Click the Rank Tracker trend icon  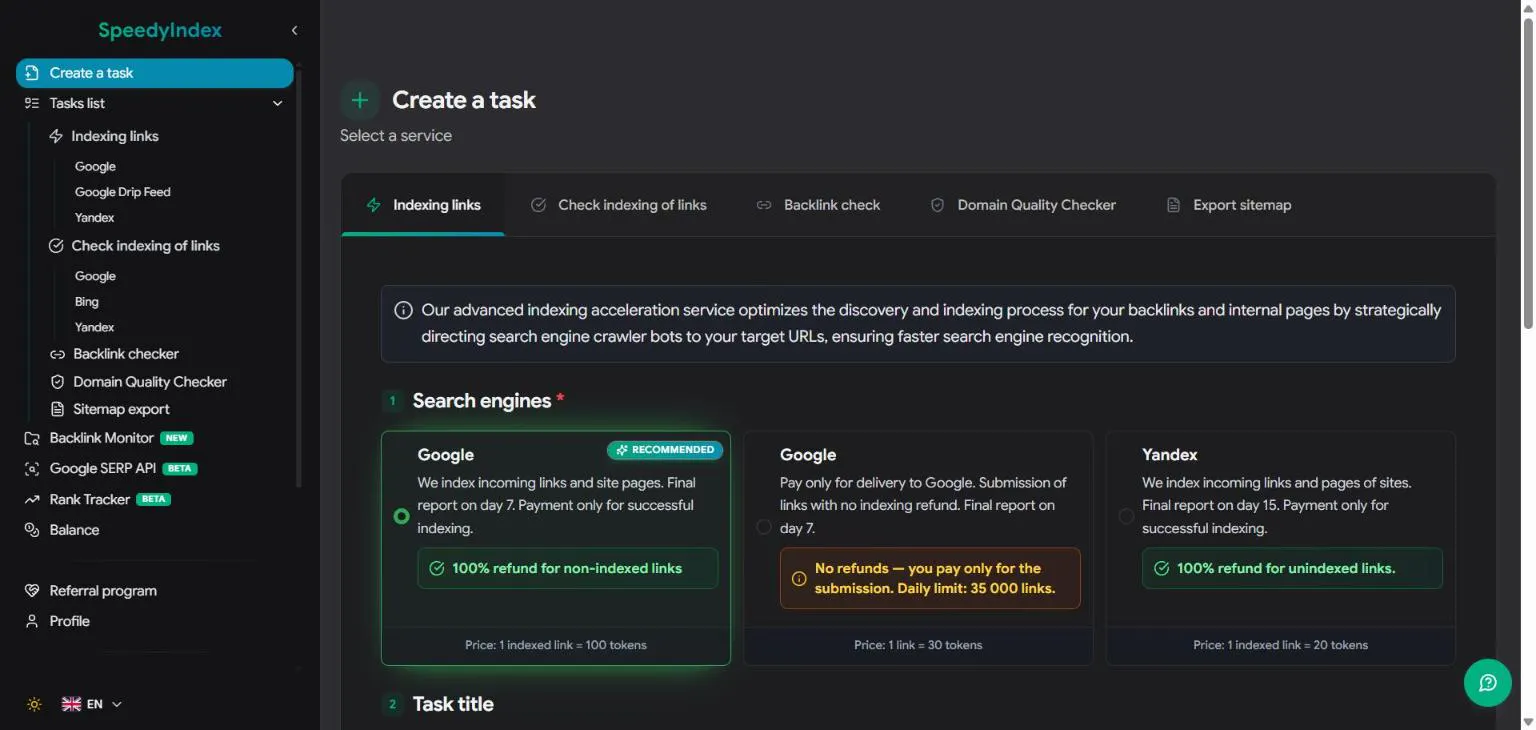(32, 499)
